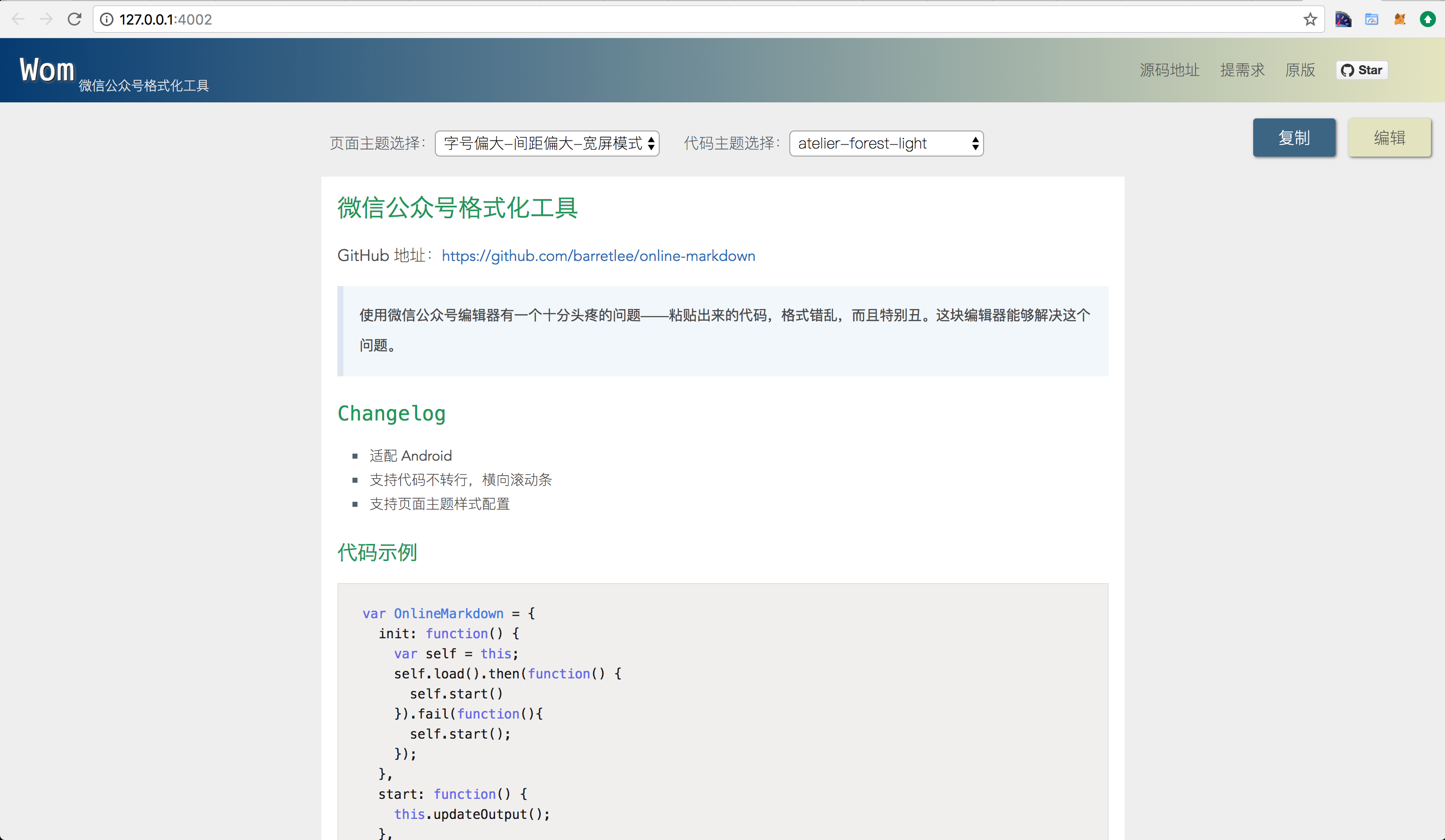This screenshot has width=1445, height=840.
Task: Open the online-markdown GitHub link
Action: pyautogui.click(x=598, y=255)
